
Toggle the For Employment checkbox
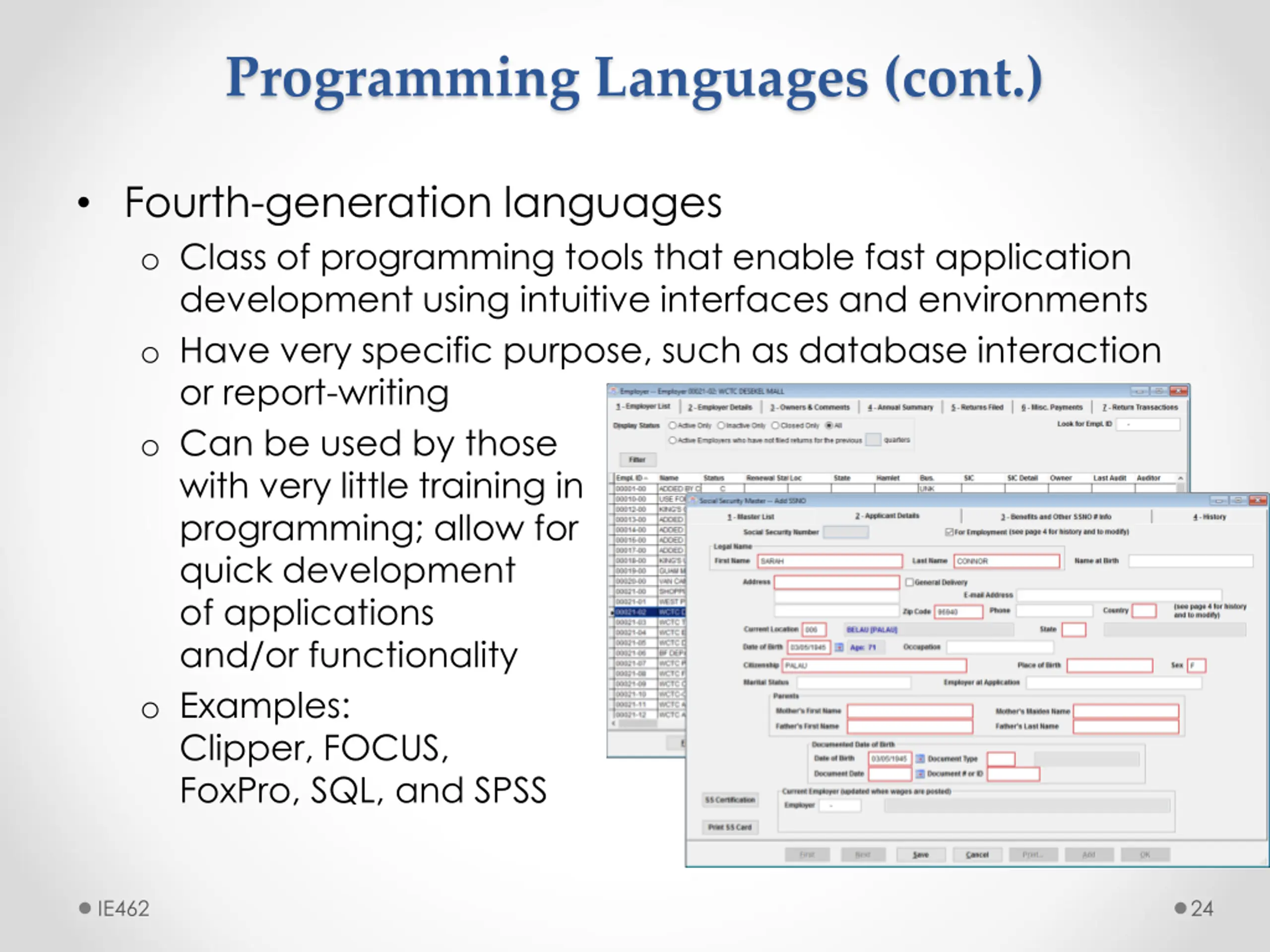click(x=949, y=532)
